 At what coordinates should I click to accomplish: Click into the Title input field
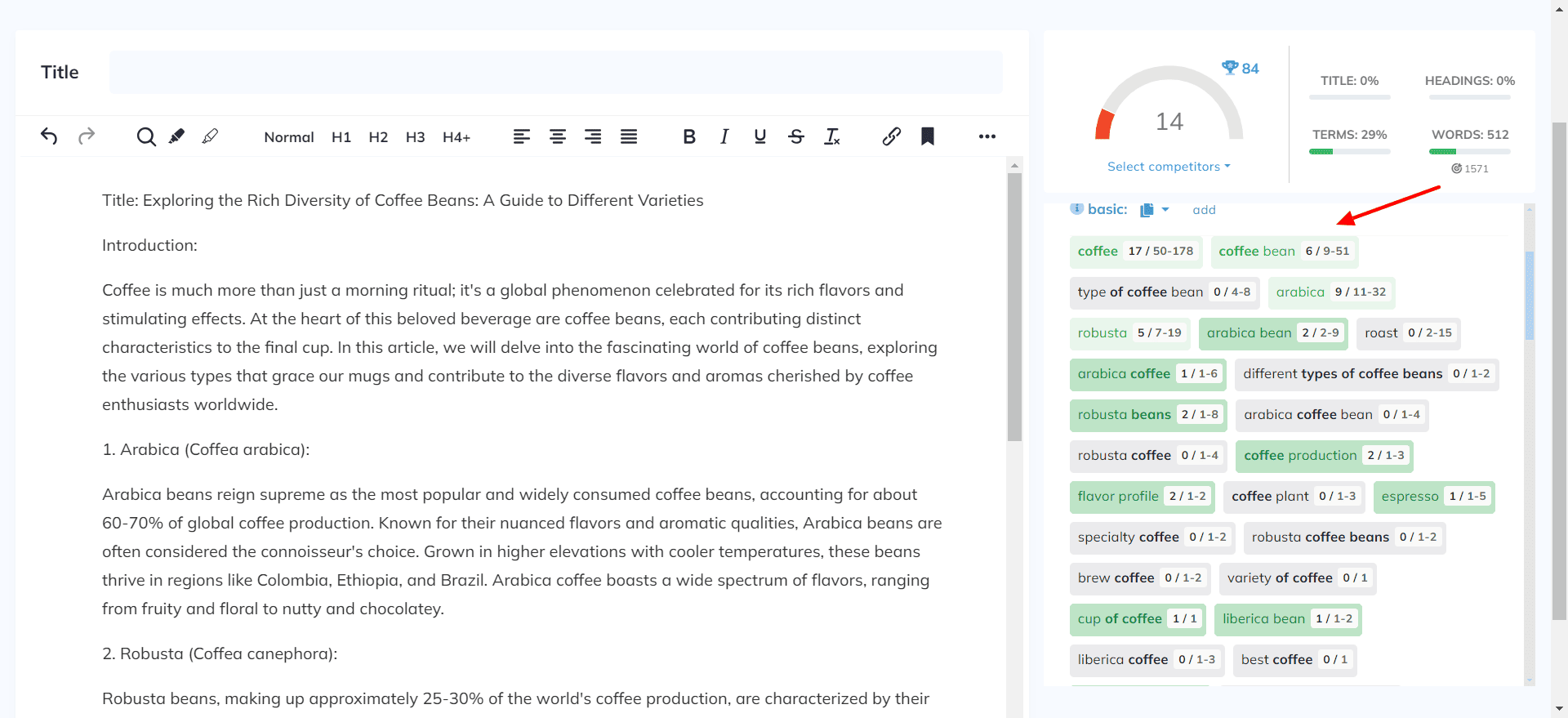pyautogui.click(x=555, y=73)
